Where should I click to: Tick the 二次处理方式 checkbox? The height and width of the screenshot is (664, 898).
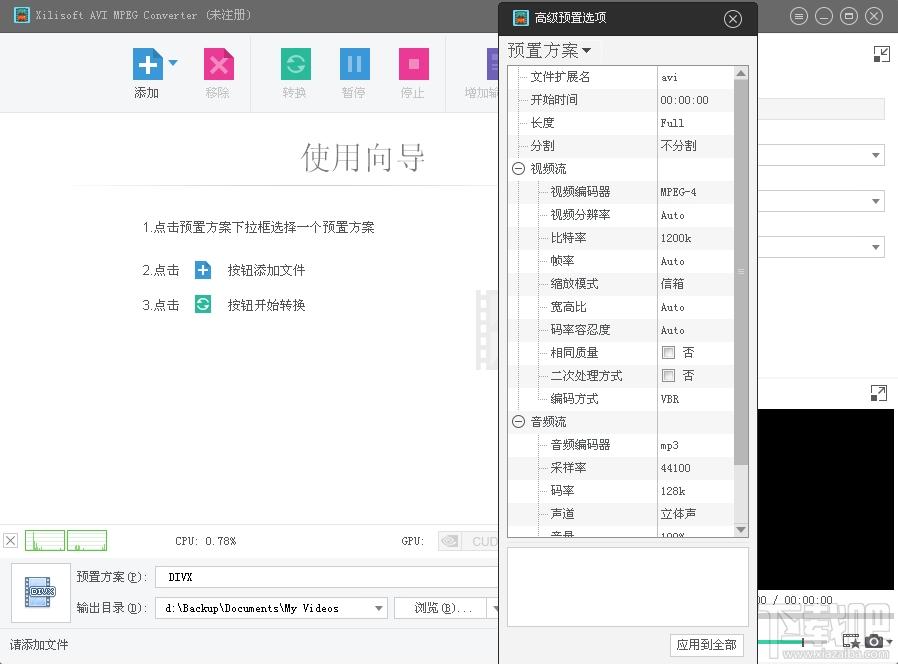coord(668,376)
